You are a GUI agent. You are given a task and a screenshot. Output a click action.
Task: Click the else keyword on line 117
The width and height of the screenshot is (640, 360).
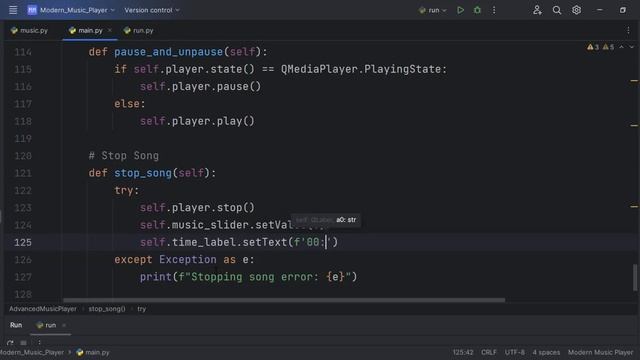pos(127,104)
